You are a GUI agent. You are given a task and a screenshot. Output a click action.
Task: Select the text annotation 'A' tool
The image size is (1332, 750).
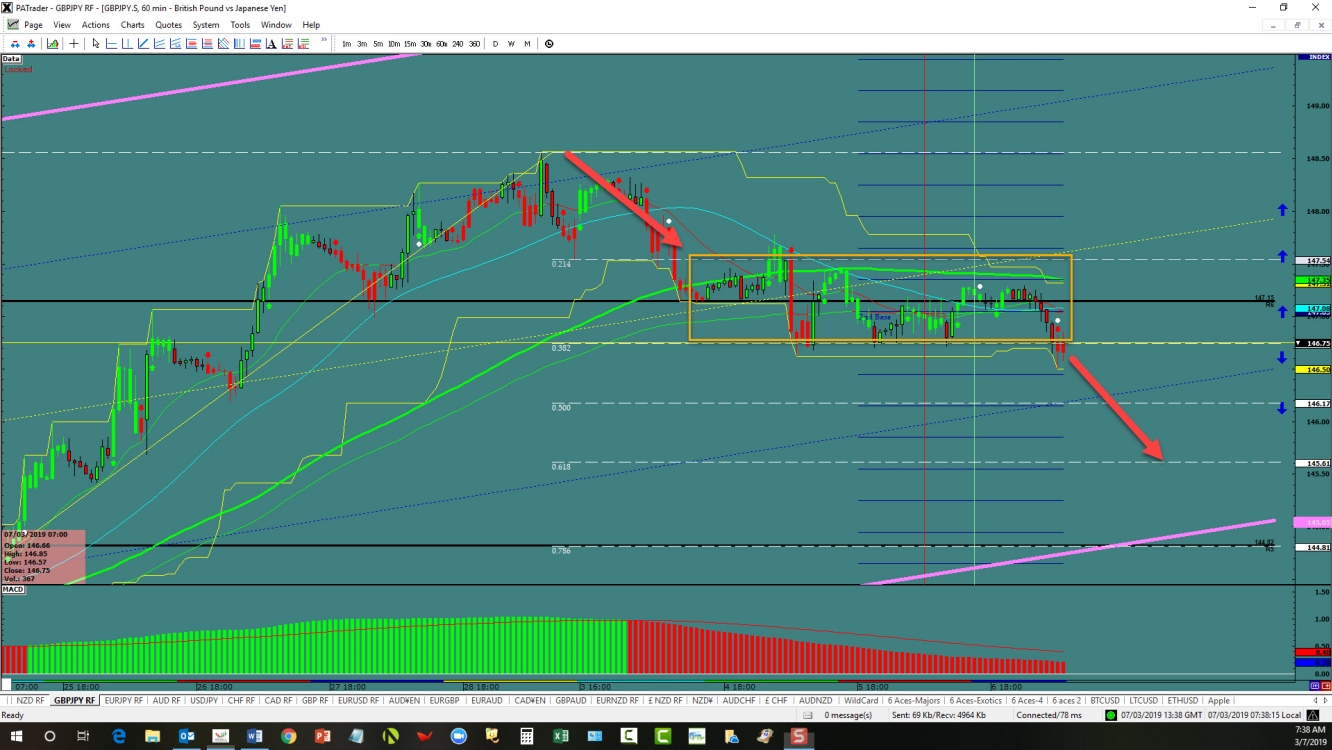click(x=271, y=43)
